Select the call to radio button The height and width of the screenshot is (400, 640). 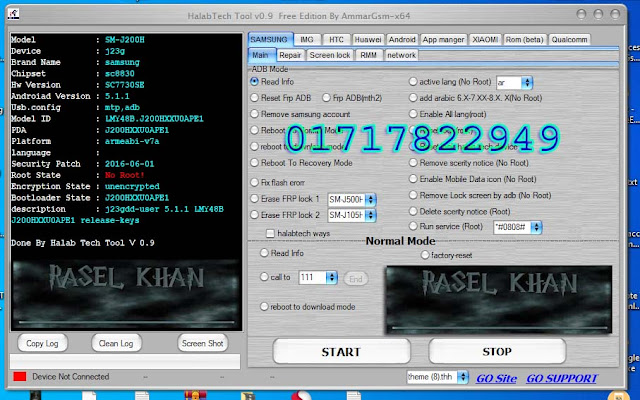click(264, 277)
